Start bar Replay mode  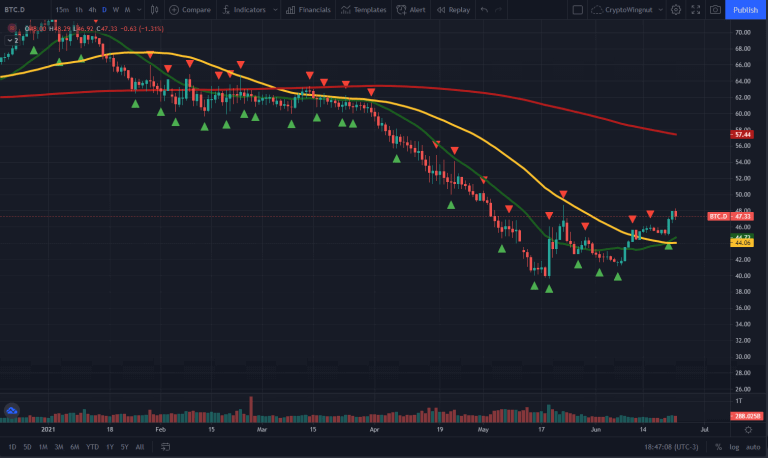click(453, 10)
